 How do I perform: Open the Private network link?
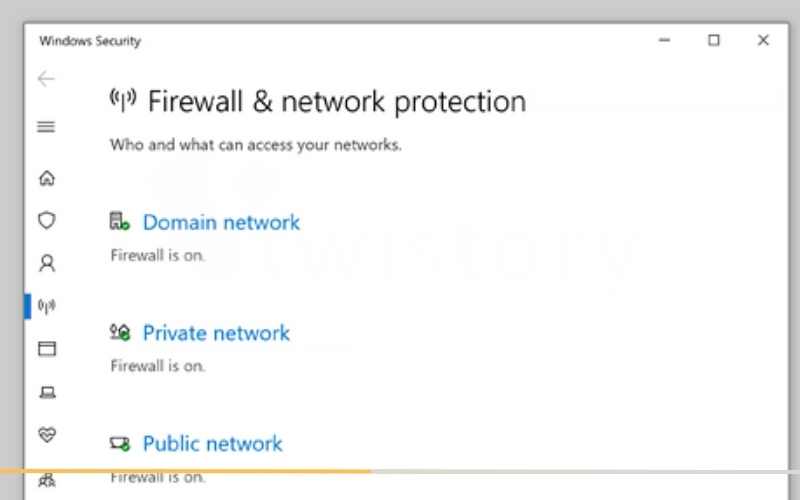tap(216, 333)
